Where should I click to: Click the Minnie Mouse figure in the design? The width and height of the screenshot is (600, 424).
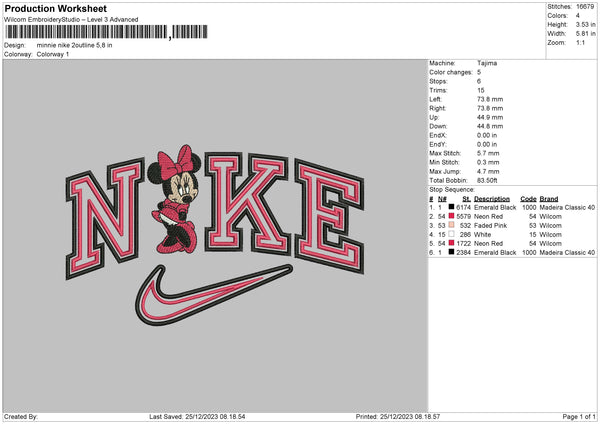point(175,199)
